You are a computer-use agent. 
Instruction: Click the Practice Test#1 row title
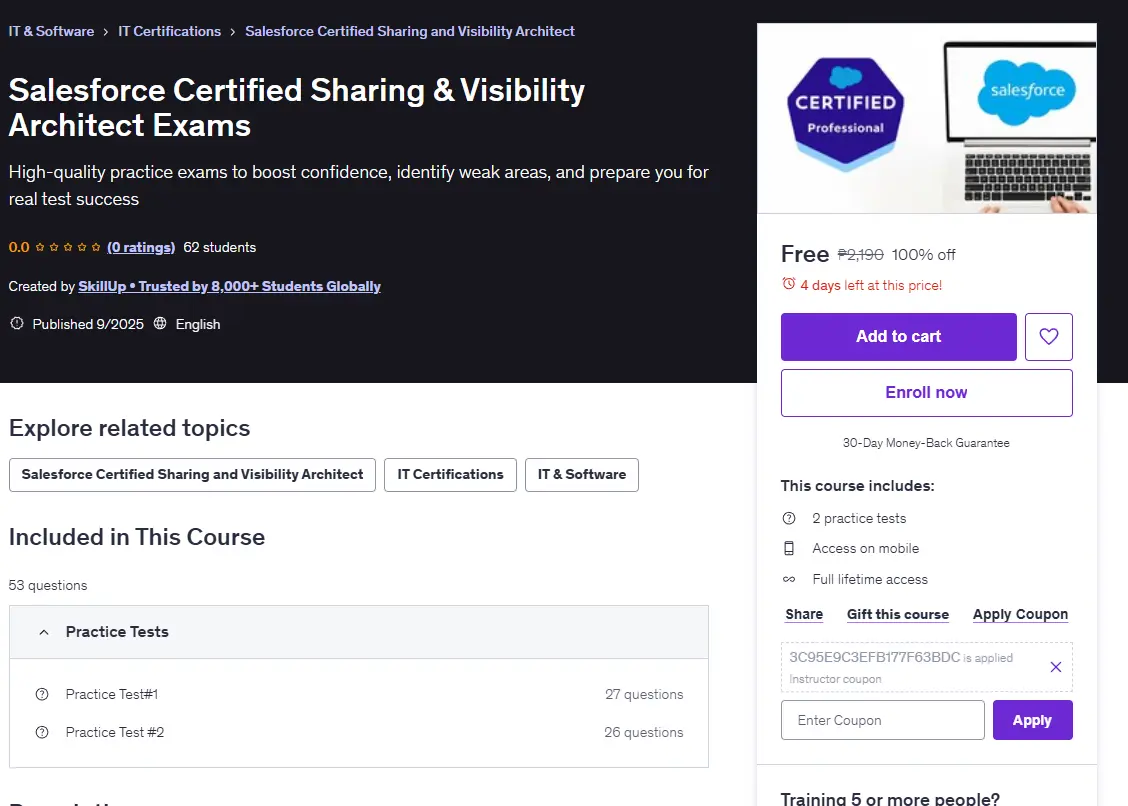coord(112,694)
